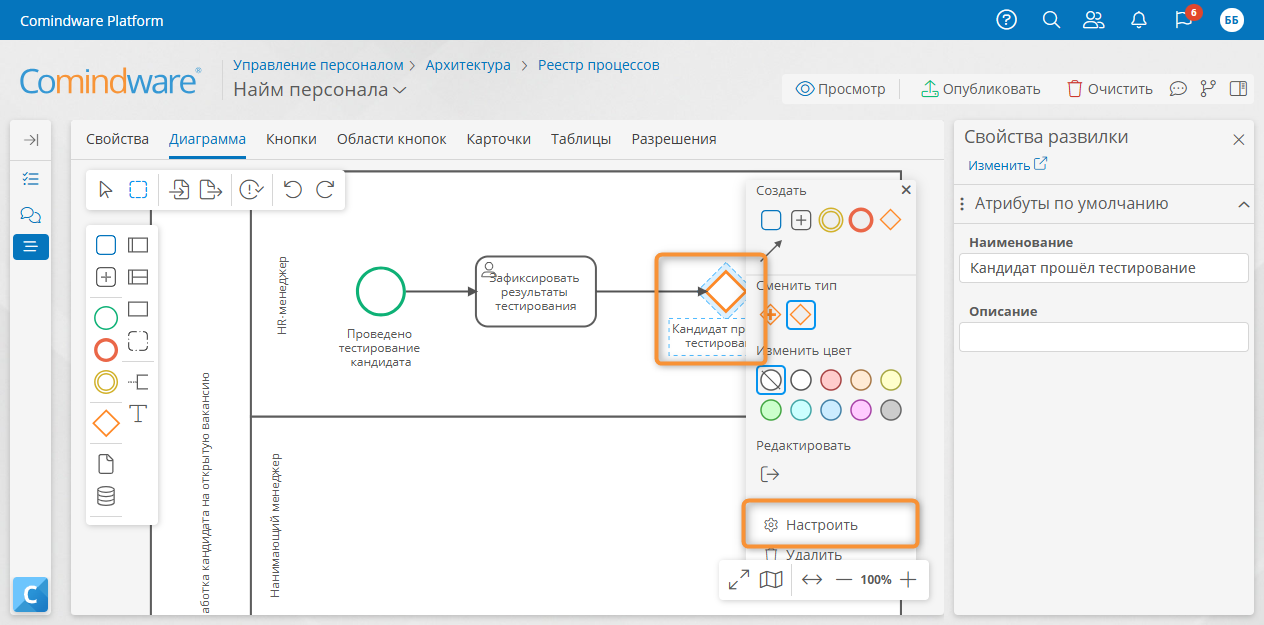Open the Реестр процессов breadcrumb link
The height and width of the screenshot is (625, 1264).
coord(599,65)
